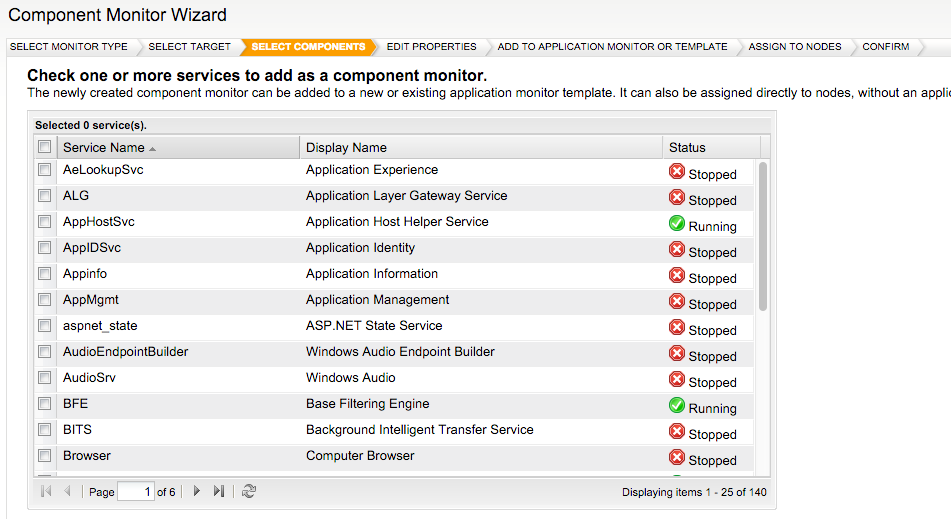Sort by the Display Name column header
951x519 pixels.
click(x=346, y=148)
